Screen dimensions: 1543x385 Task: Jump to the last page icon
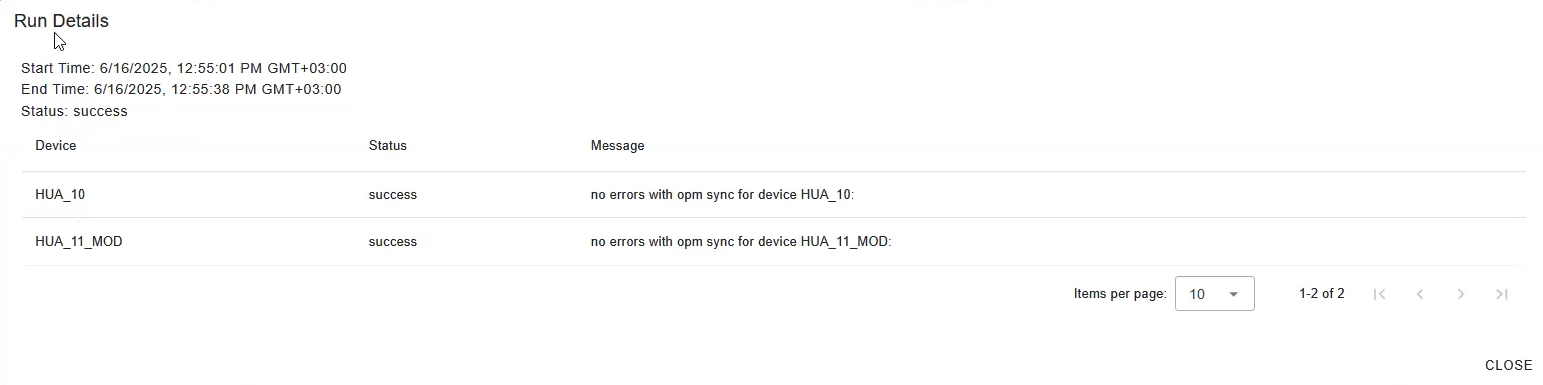(1502, 294)
